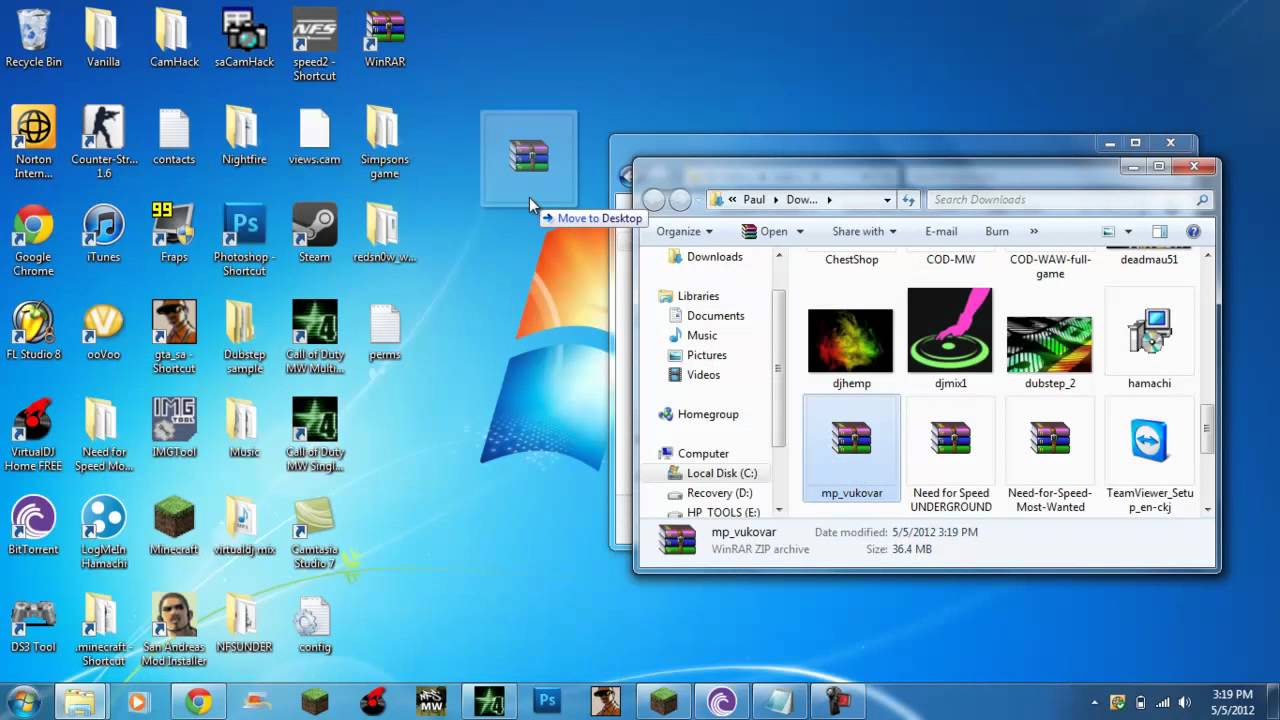1280x720 pixels.
Task: Select Paul in the address breadcrumb
Action: point(754,200)
